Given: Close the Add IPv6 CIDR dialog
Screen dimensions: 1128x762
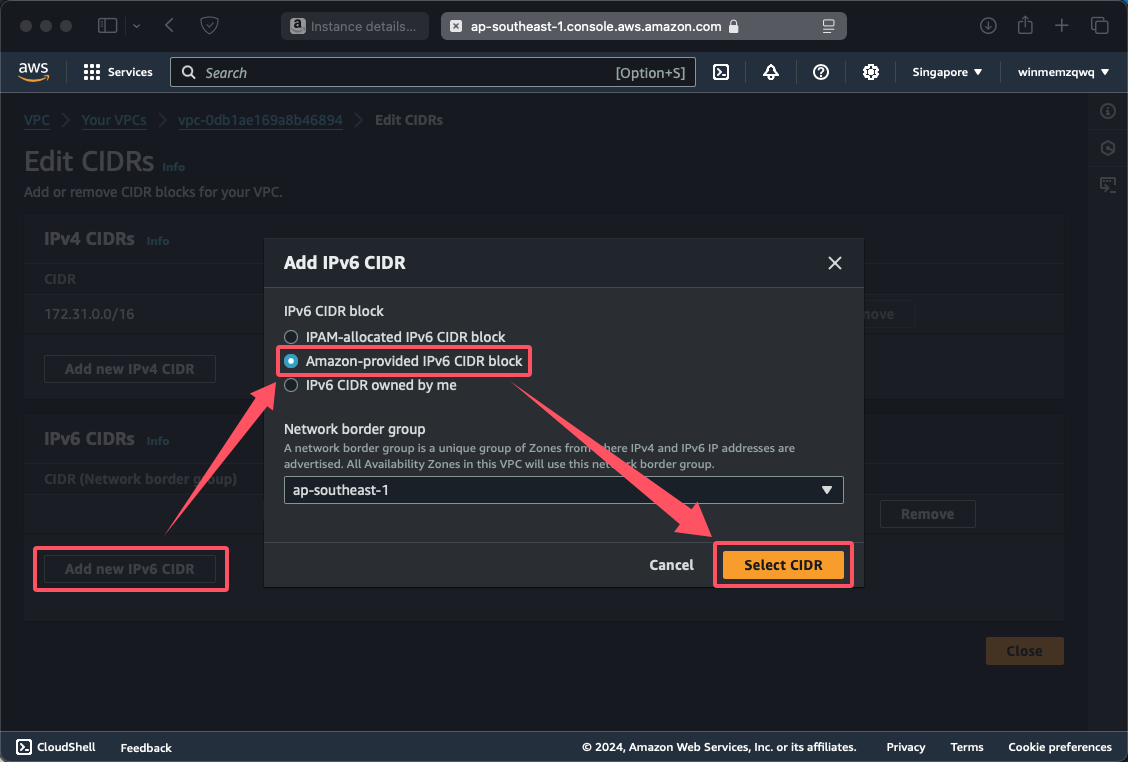Looking at the screenshot, I should 834,263.
